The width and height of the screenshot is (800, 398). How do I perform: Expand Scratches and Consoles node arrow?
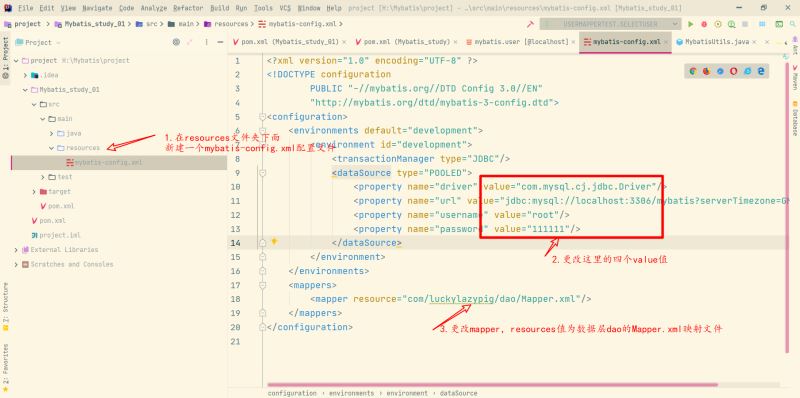tap(16, 264)
